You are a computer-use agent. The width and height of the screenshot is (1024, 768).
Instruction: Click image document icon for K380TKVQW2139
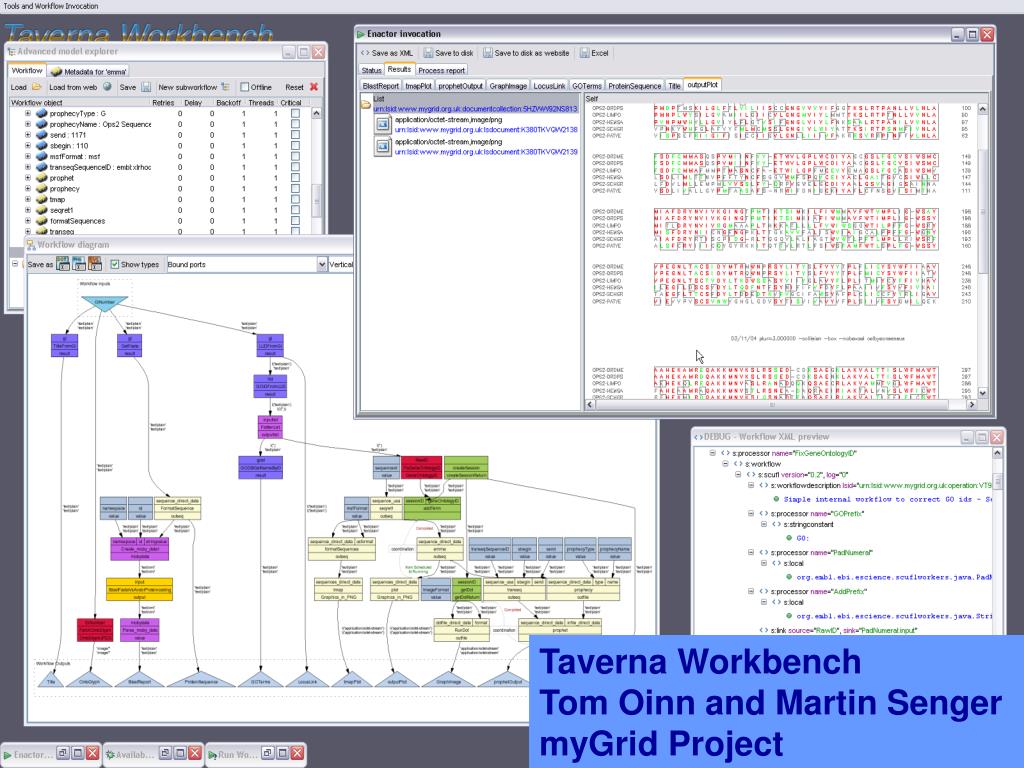(x=383, y=146)
